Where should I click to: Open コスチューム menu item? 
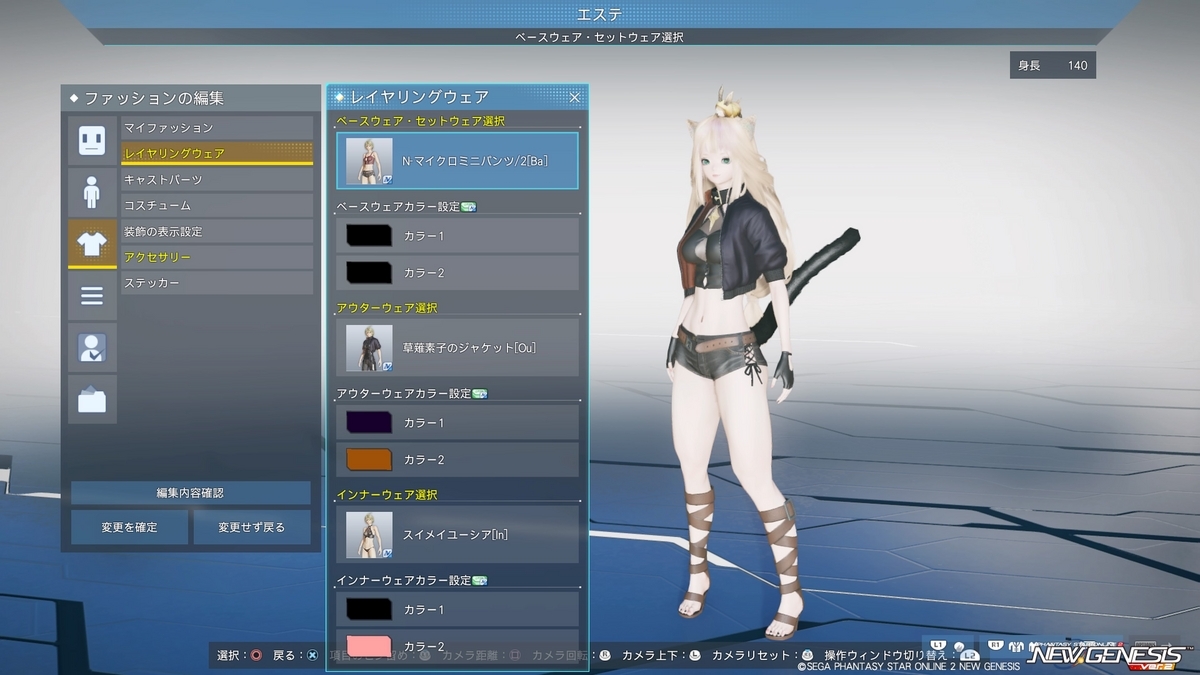point(217,206)
